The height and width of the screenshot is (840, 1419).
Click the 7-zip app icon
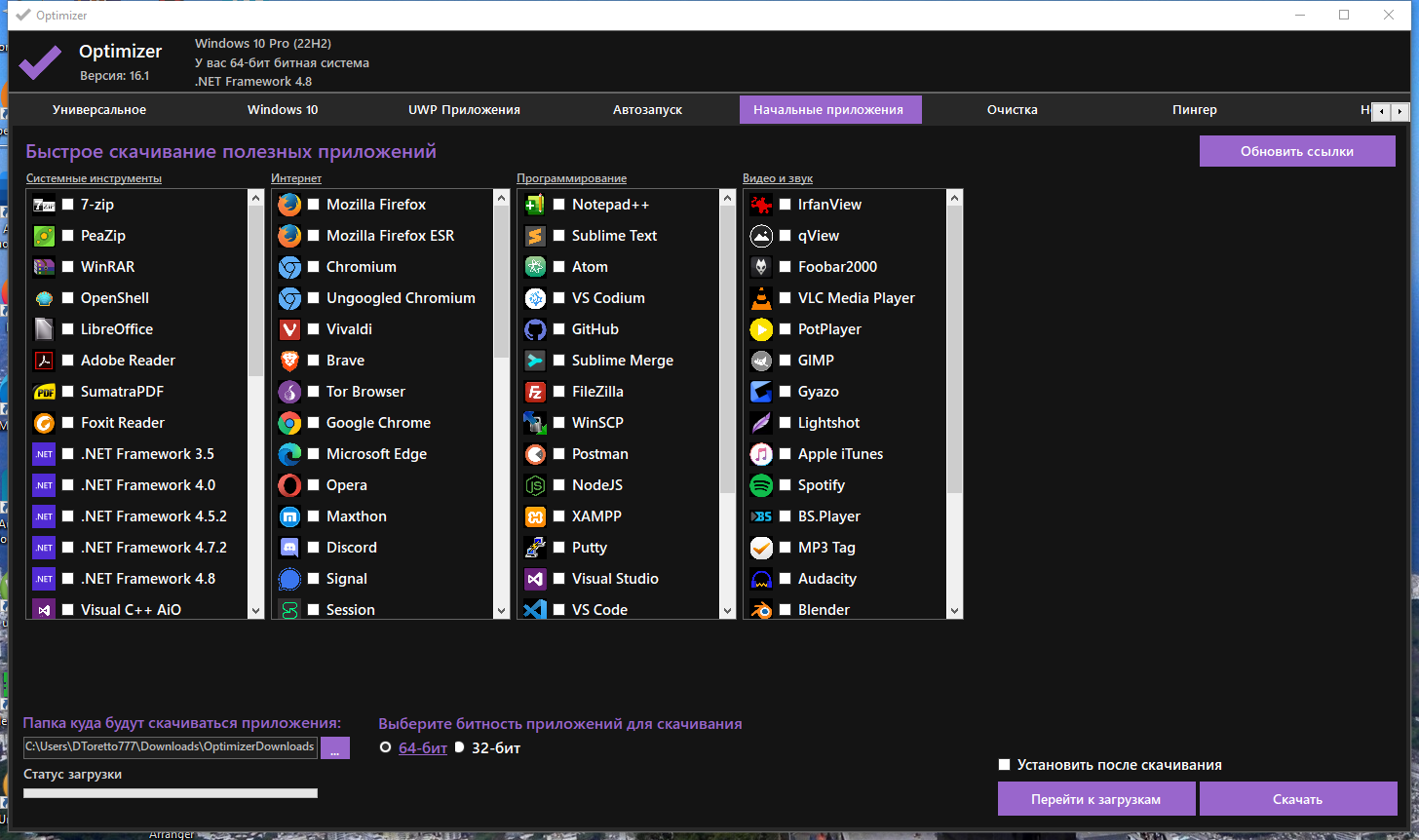[44, 205]
